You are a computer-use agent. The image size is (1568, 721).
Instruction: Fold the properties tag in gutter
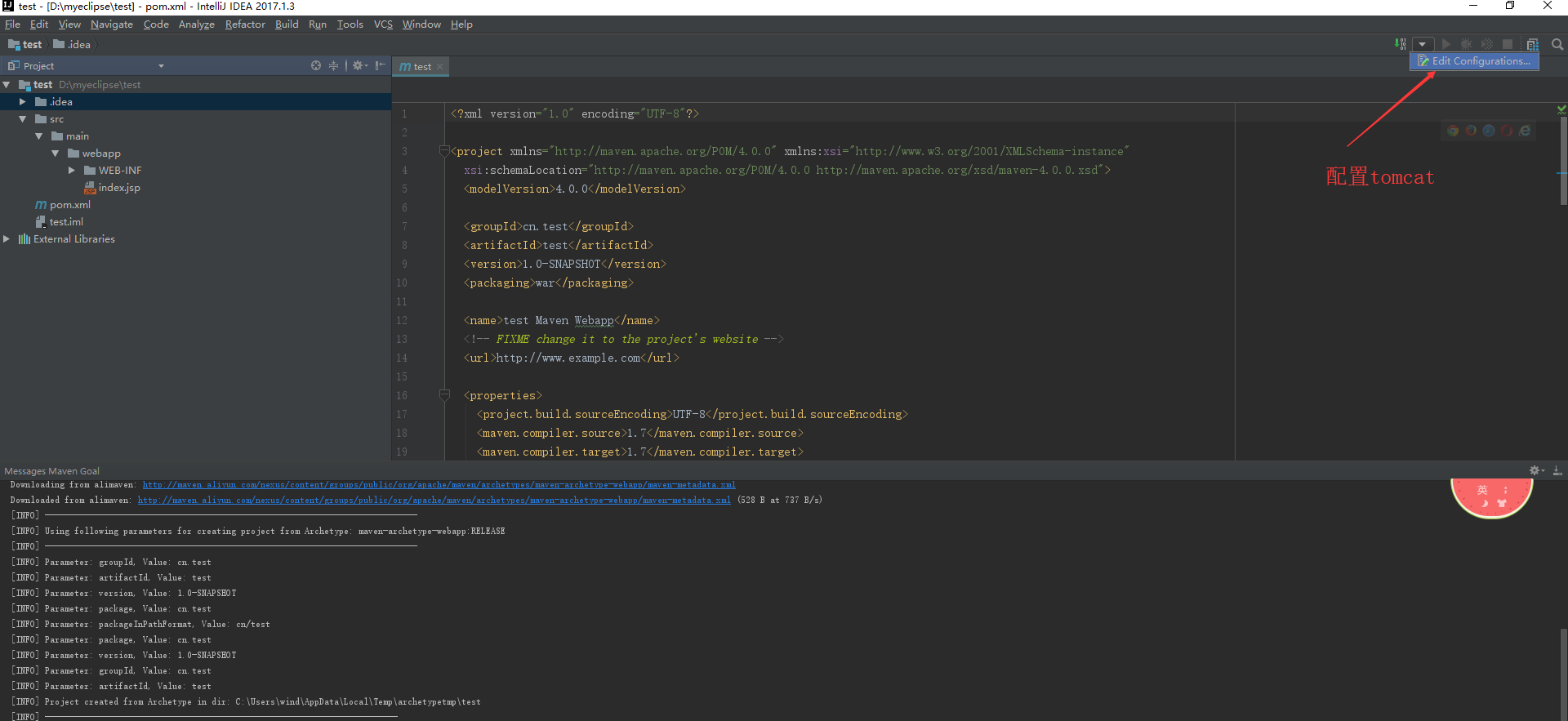point(444,395)
